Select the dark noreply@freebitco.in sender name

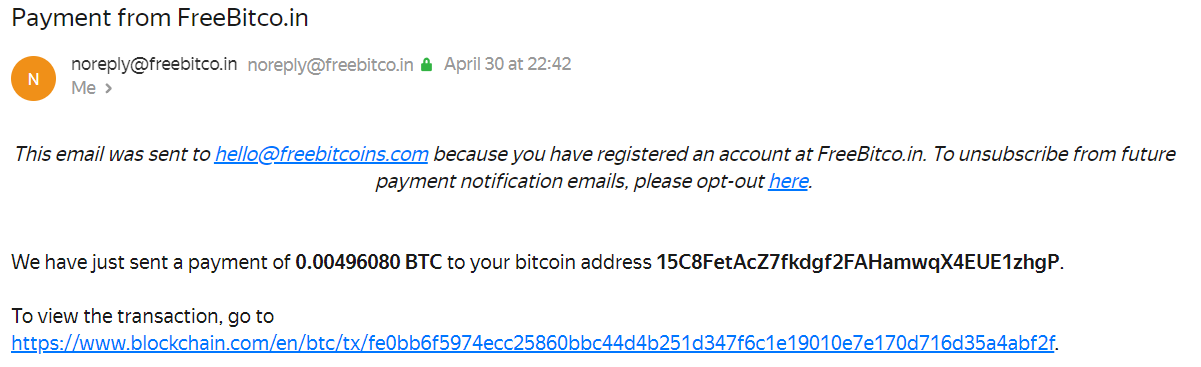154,64
